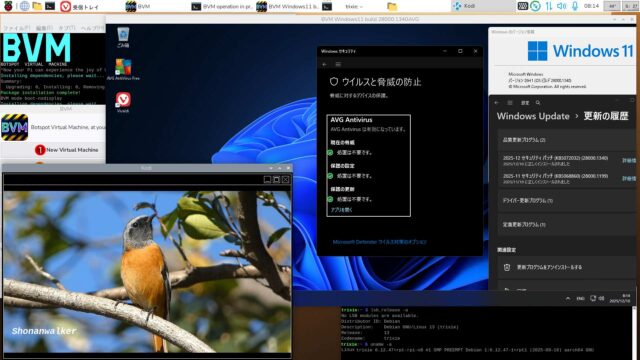Switch to BVM Windows11 build taskbar entry
Image resolution: width=640 pixels, height=360 pixels.
[x=288, y=7]
